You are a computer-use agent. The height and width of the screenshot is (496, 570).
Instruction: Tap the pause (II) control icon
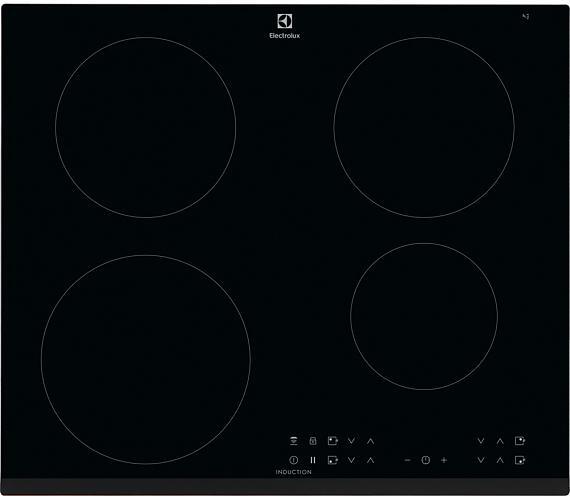[313, 460]
